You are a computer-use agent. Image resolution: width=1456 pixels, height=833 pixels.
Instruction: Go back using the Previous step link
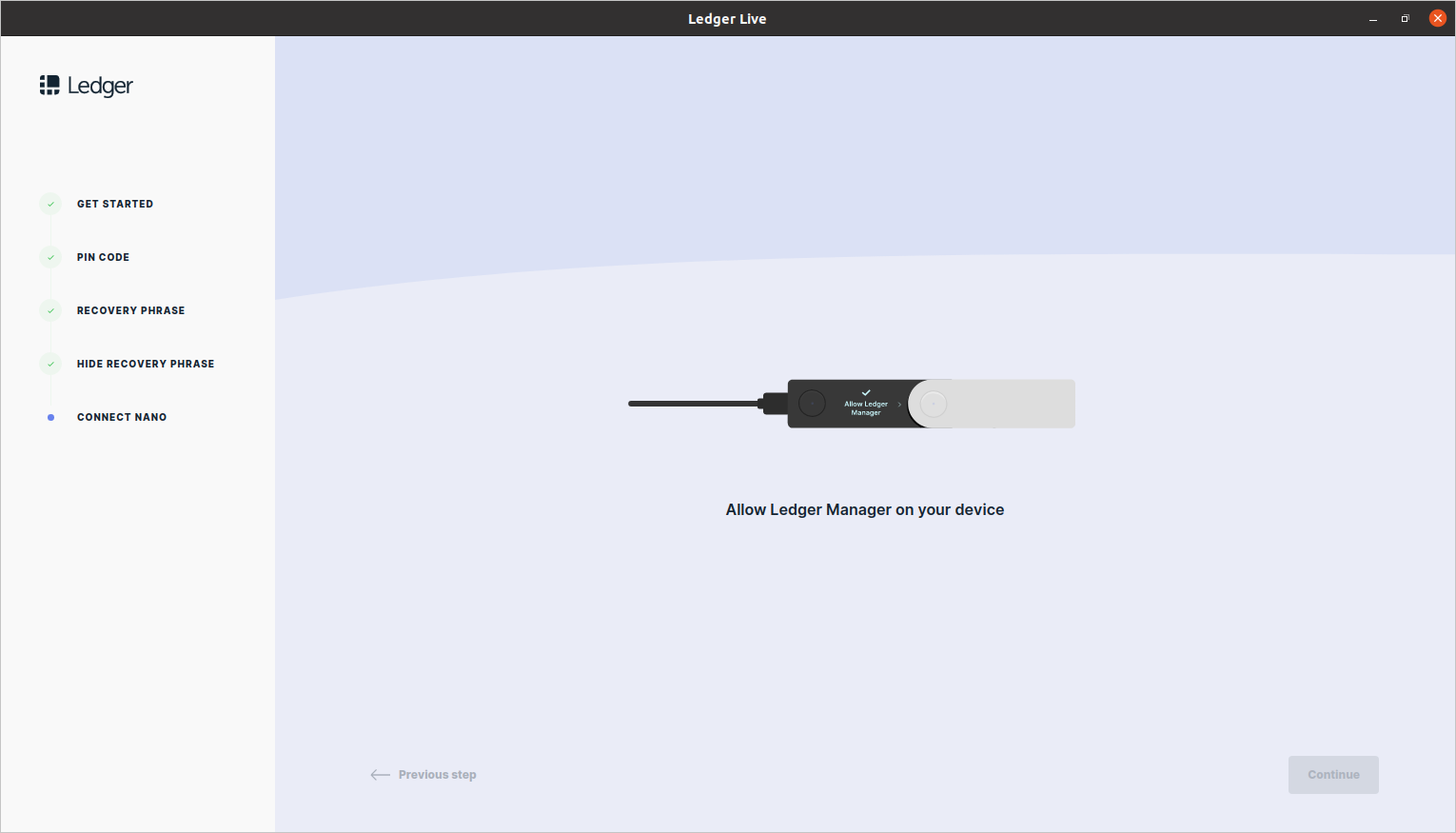pyautogui.click(x=437, y=774)
